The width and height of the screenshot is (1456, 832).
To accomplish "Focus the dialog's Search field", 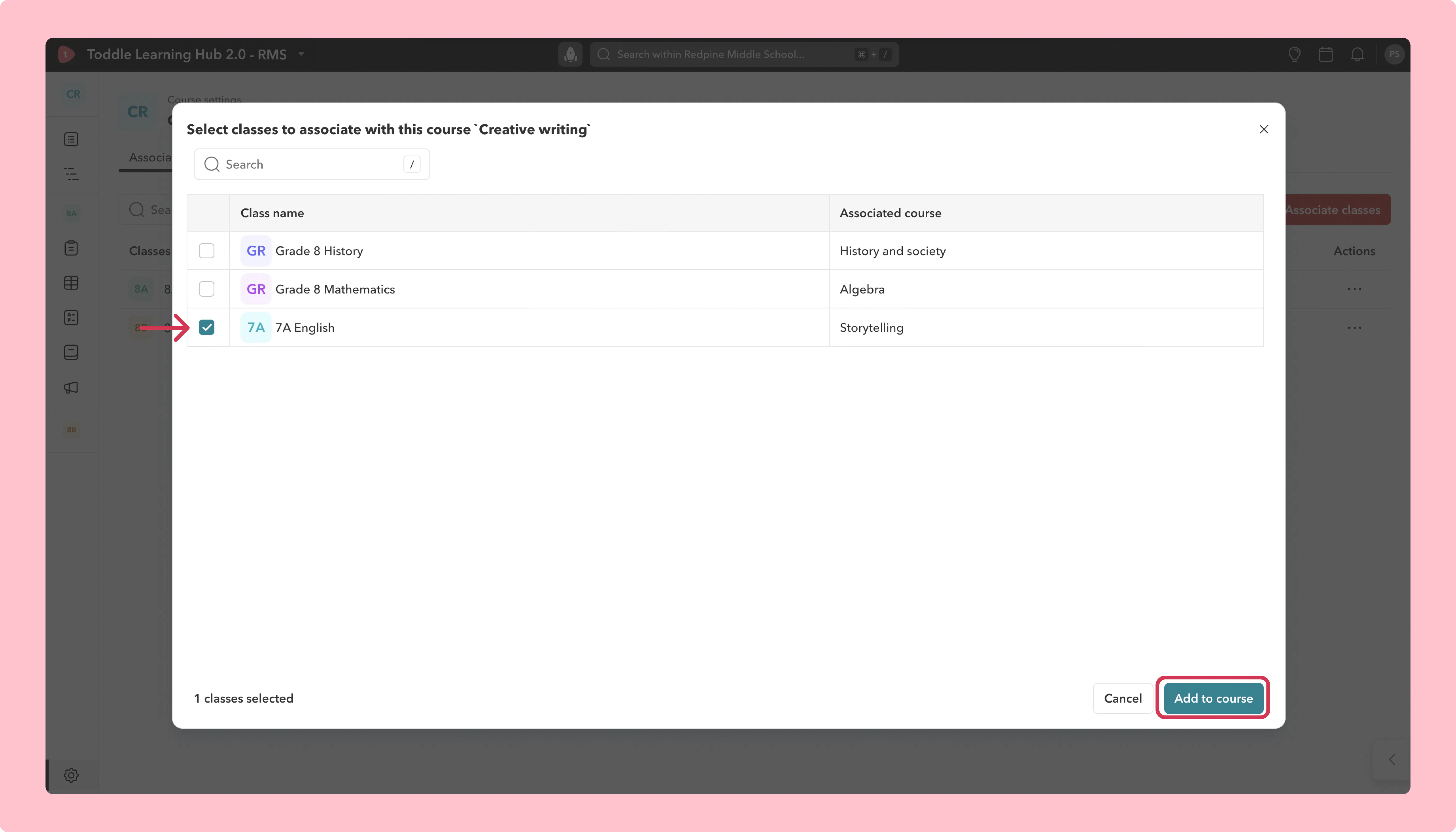I will tap(312, 165).
